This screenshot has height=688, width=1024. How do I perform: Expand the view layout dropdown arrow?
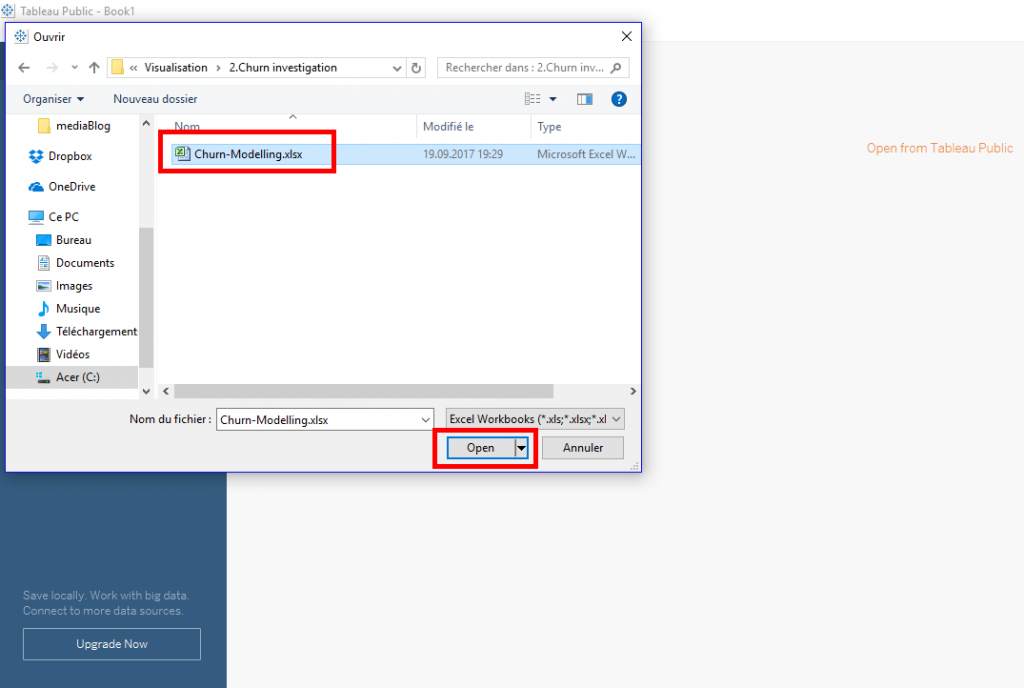coord(553,99)
